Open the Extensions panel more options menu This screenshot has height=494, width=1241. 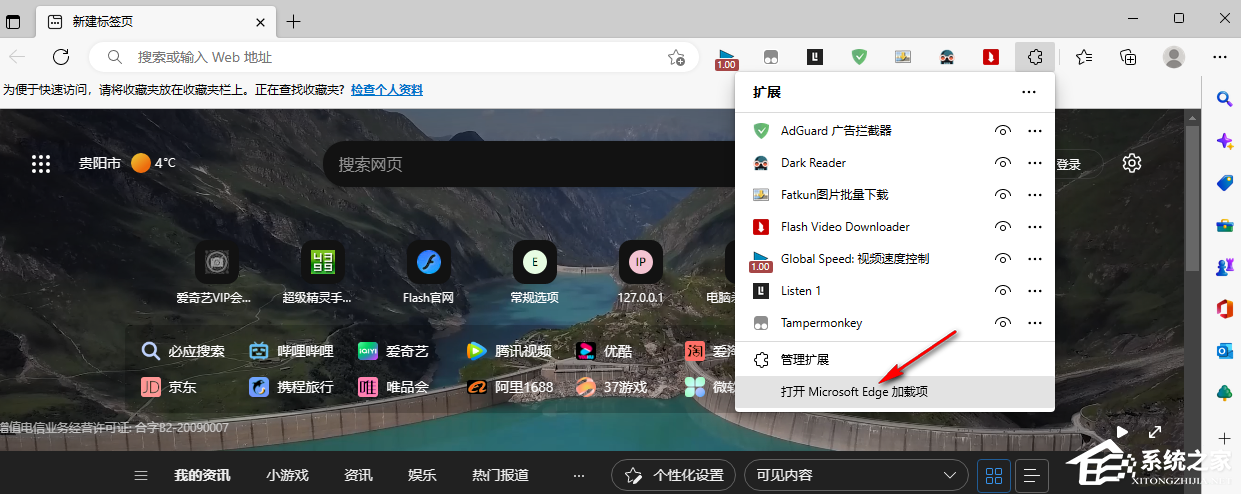1029,92
